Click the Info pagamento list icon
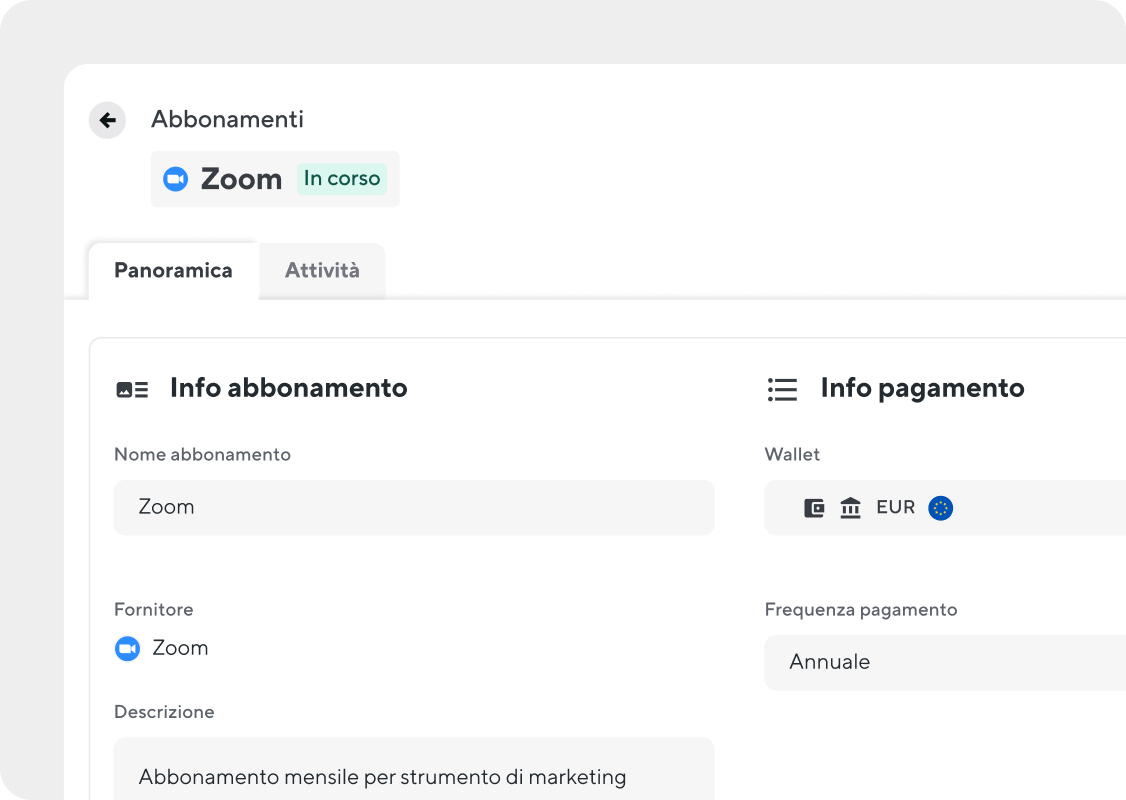Image resolution: width=1126 pixels, height=800 pixels. tap(783, 389)
